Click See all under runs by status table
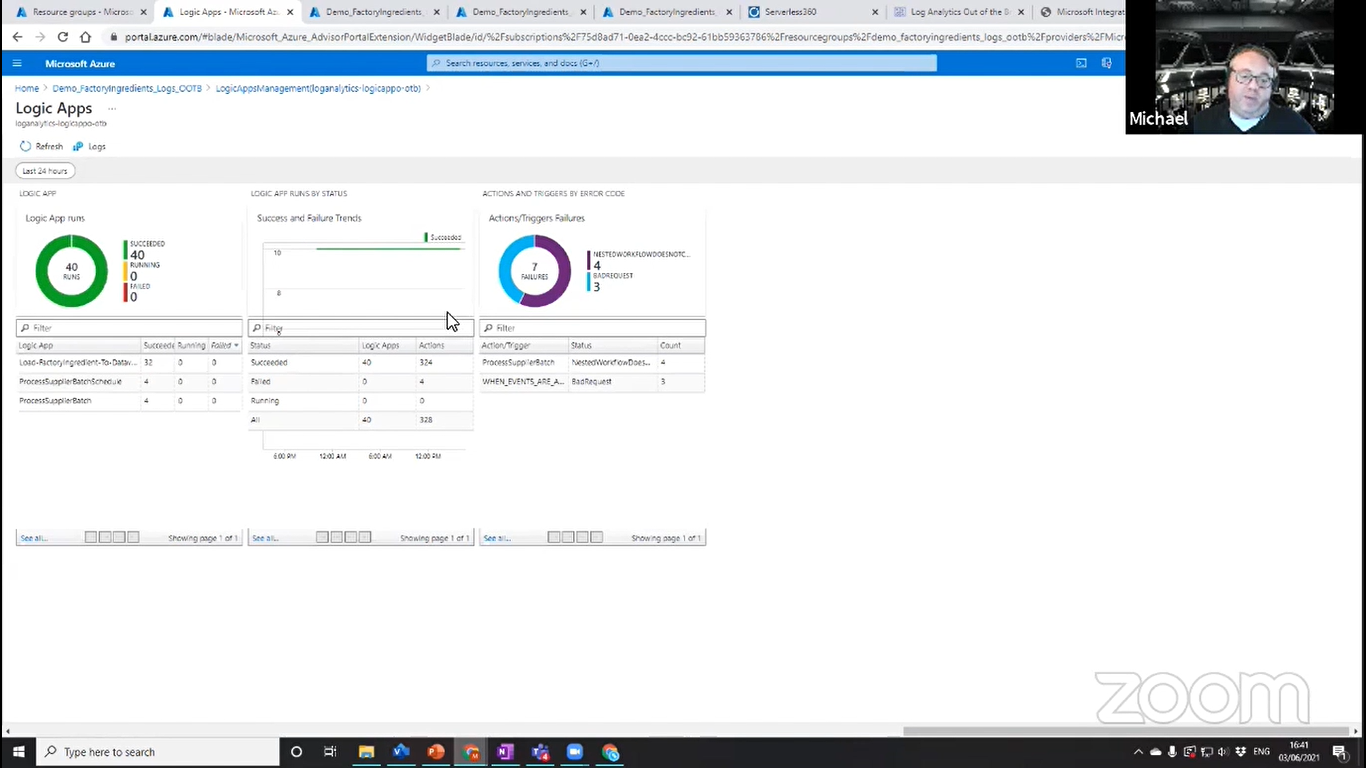This screenshot has width=1366, height=768. [x=265, y=538]
